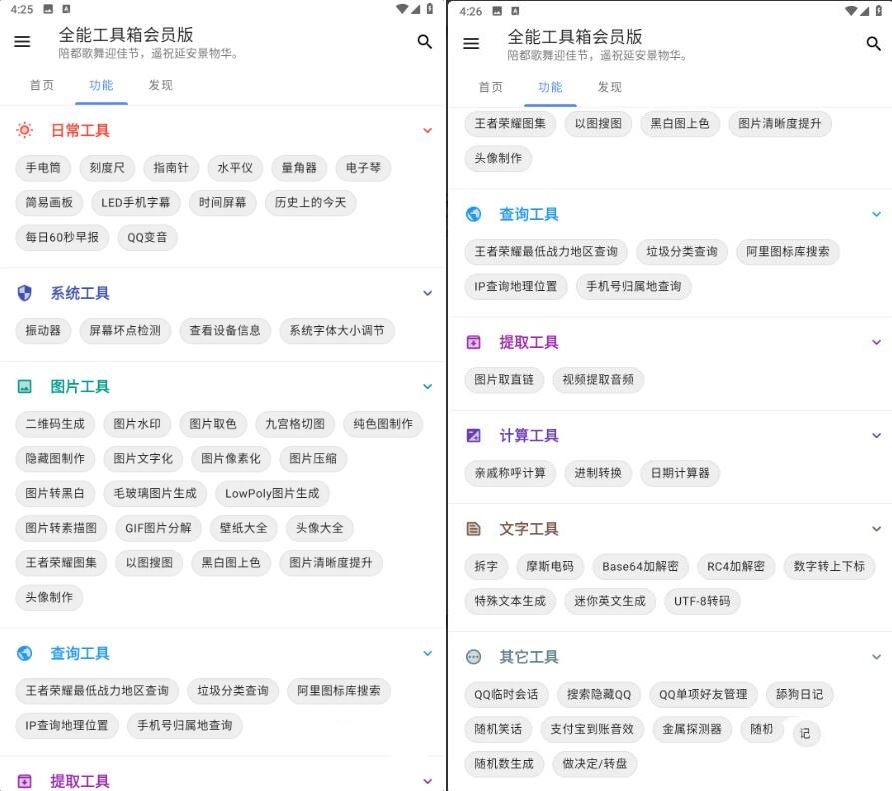Tap the shield icon beside 系统工具
The height and width of the screenshot is (791, 892).
25,293
